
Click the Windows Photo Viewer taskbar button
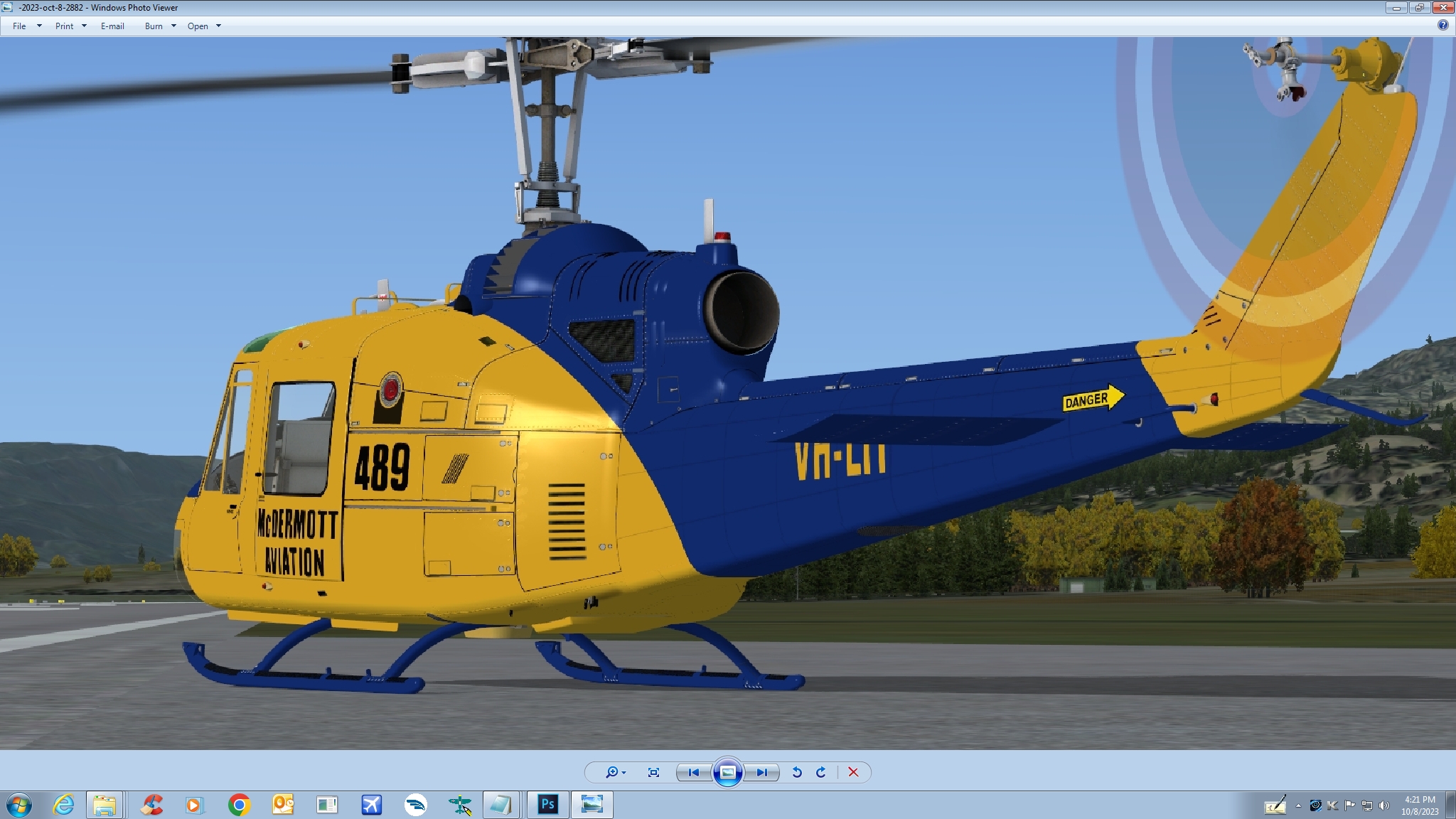pyautogui.click(x=591, y=805)
